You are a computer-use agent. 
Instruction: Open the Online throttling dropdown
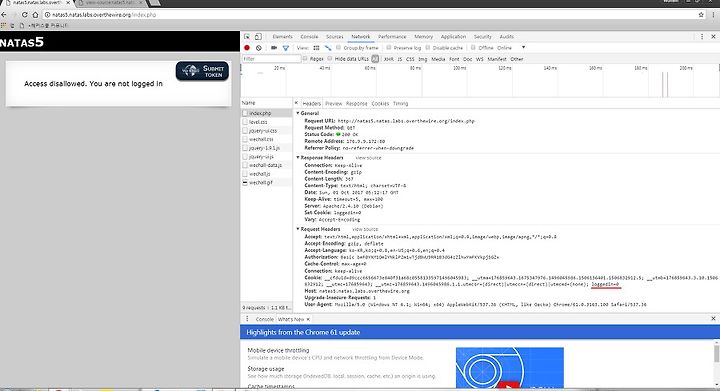click(x=511, y=48)
